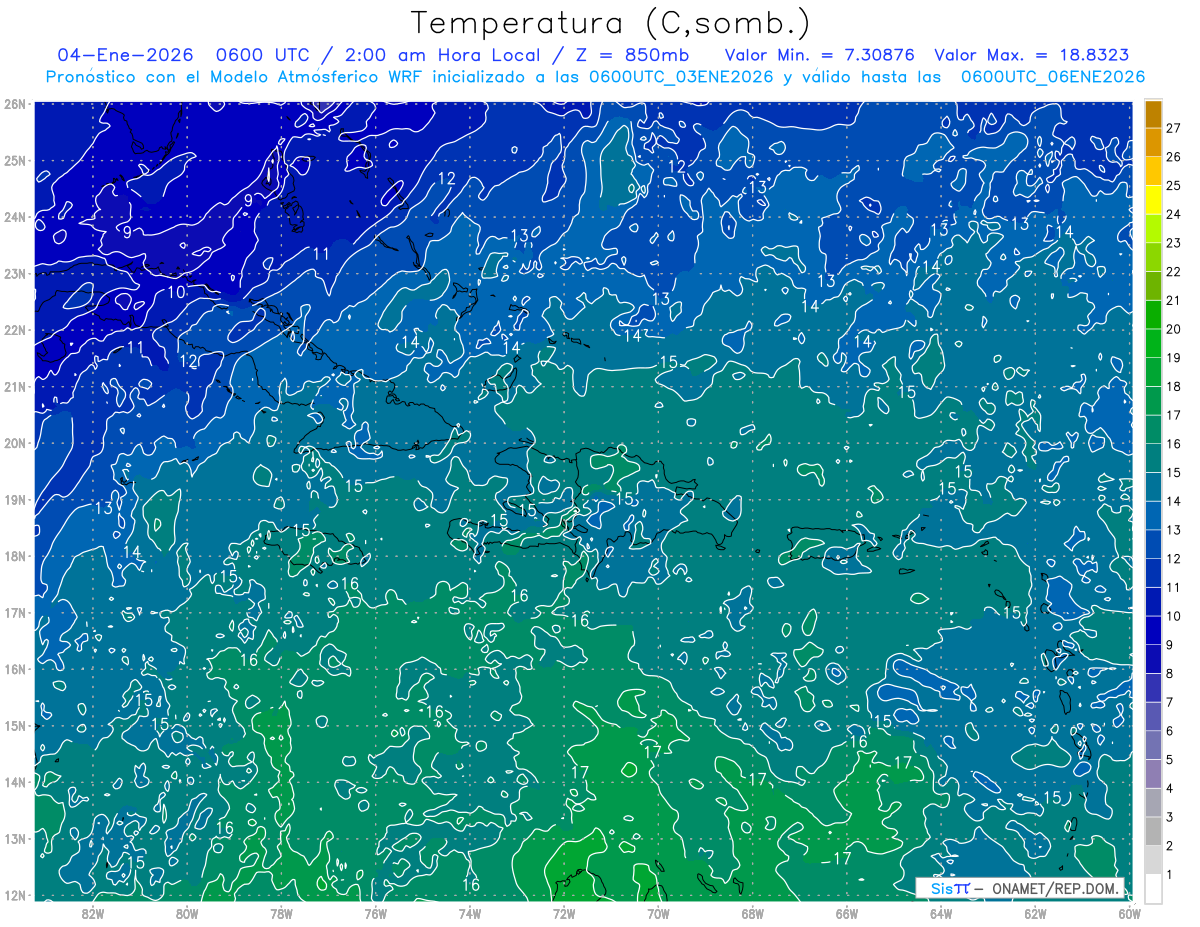Click the number 4 on the color scale

(1169, 789)
